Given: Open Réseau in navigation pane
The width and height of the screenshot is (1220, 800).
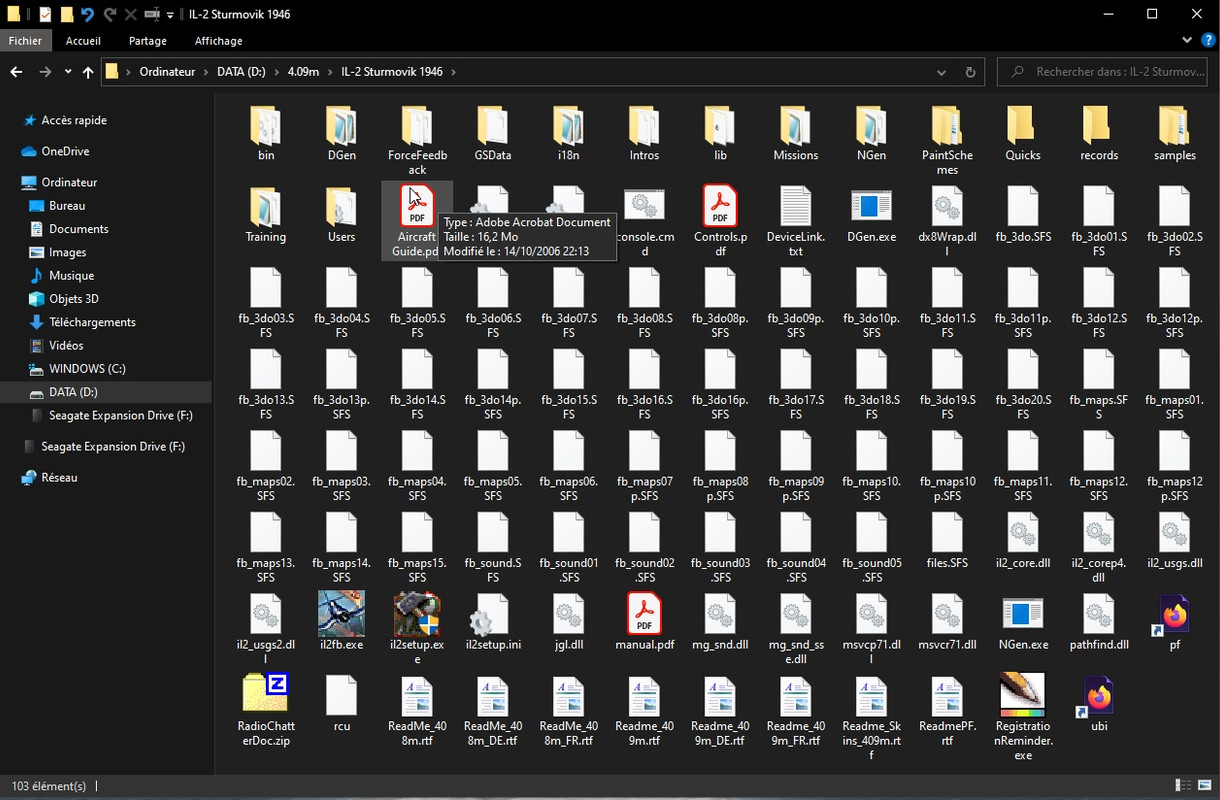Looking at the screenshot, I should pos(59,477).
